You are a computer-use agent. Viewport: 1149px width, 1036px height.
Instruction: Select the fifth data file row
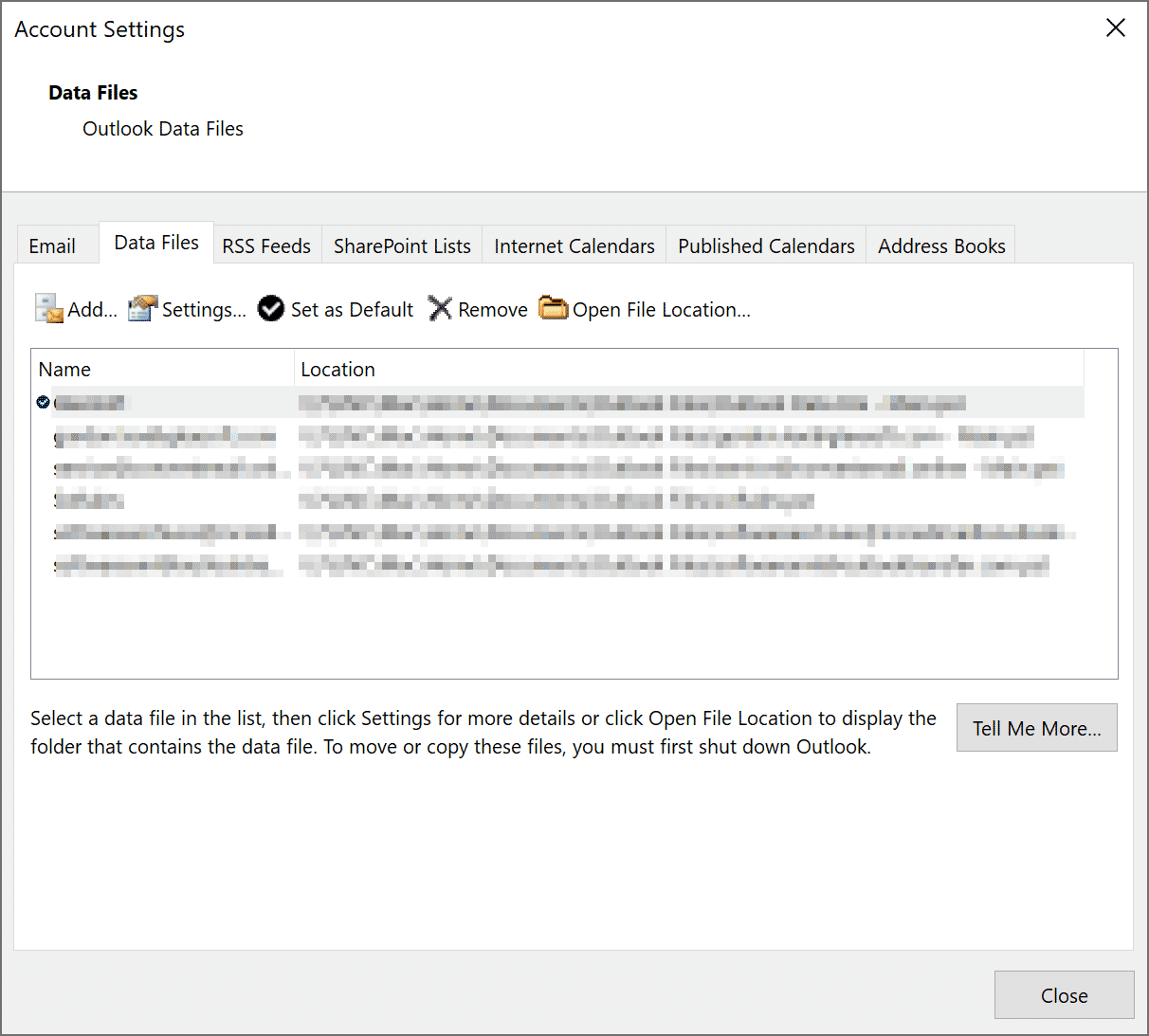coord(558,533)
